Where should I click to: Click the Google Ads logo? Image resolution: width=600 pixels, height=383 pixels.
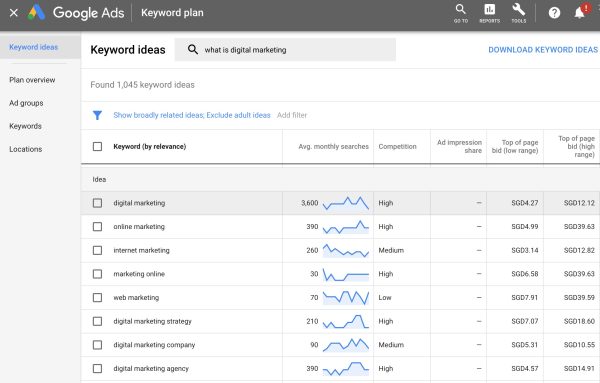click(76, 13)
